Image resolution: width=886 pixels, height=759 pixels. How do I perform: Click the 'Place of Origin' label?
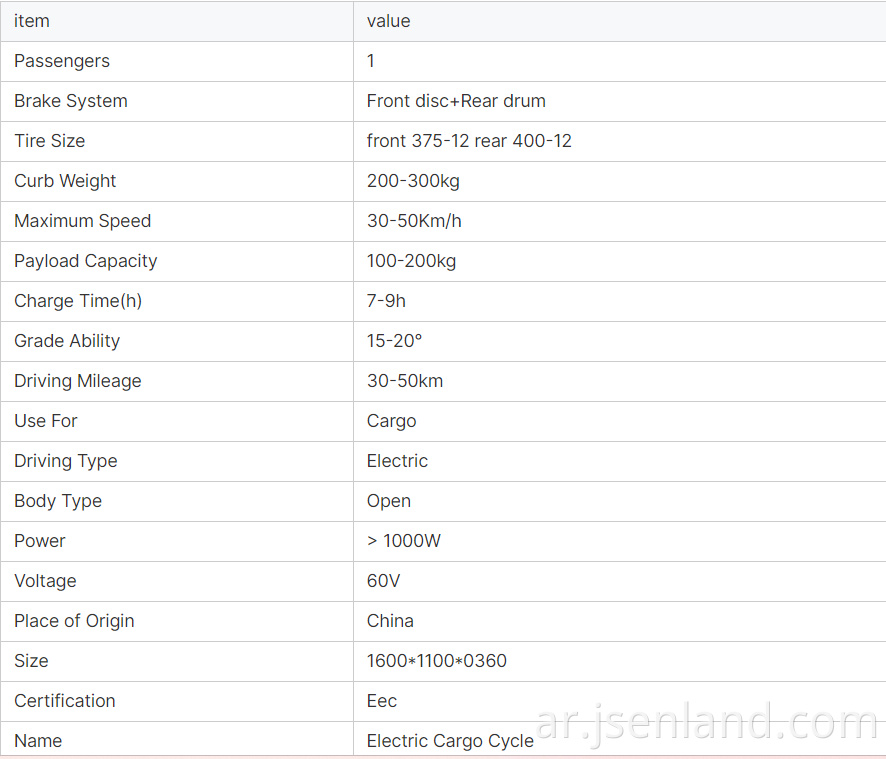click(x=74, y=622)
